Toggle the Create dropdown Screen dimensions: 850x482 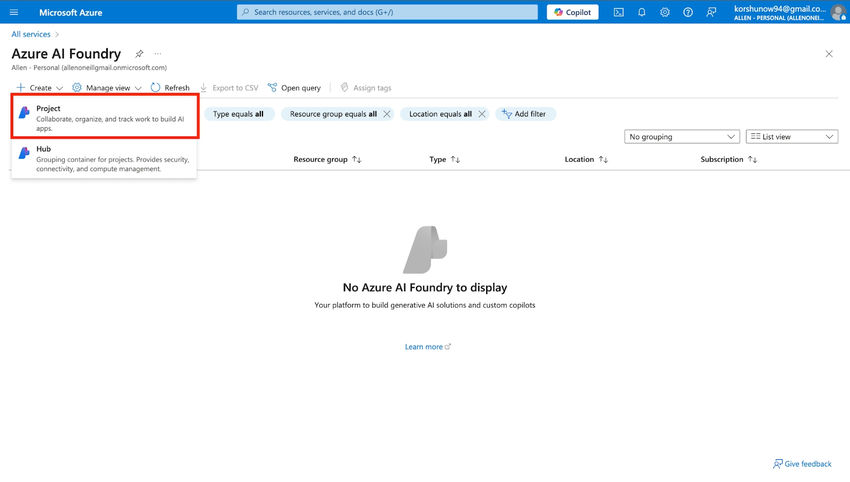(x=40, y=88)
